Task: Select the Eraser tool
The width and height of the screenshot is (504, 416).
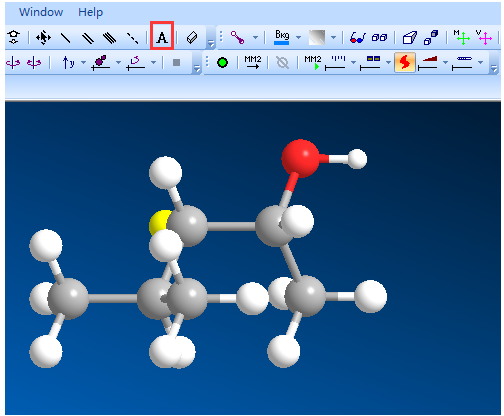Action: coord(192,38)
